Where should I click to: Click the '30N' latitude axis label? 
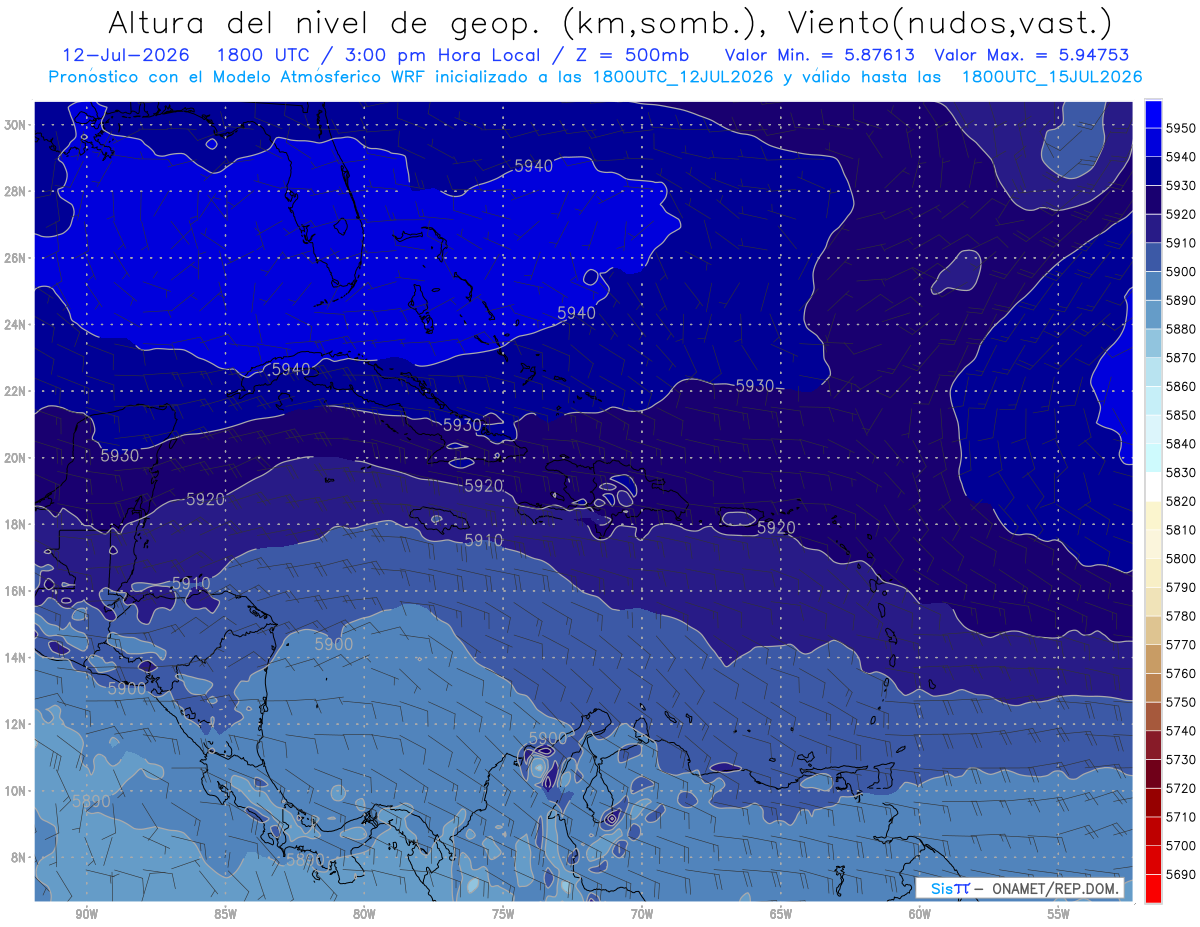(x=14, y=125)
